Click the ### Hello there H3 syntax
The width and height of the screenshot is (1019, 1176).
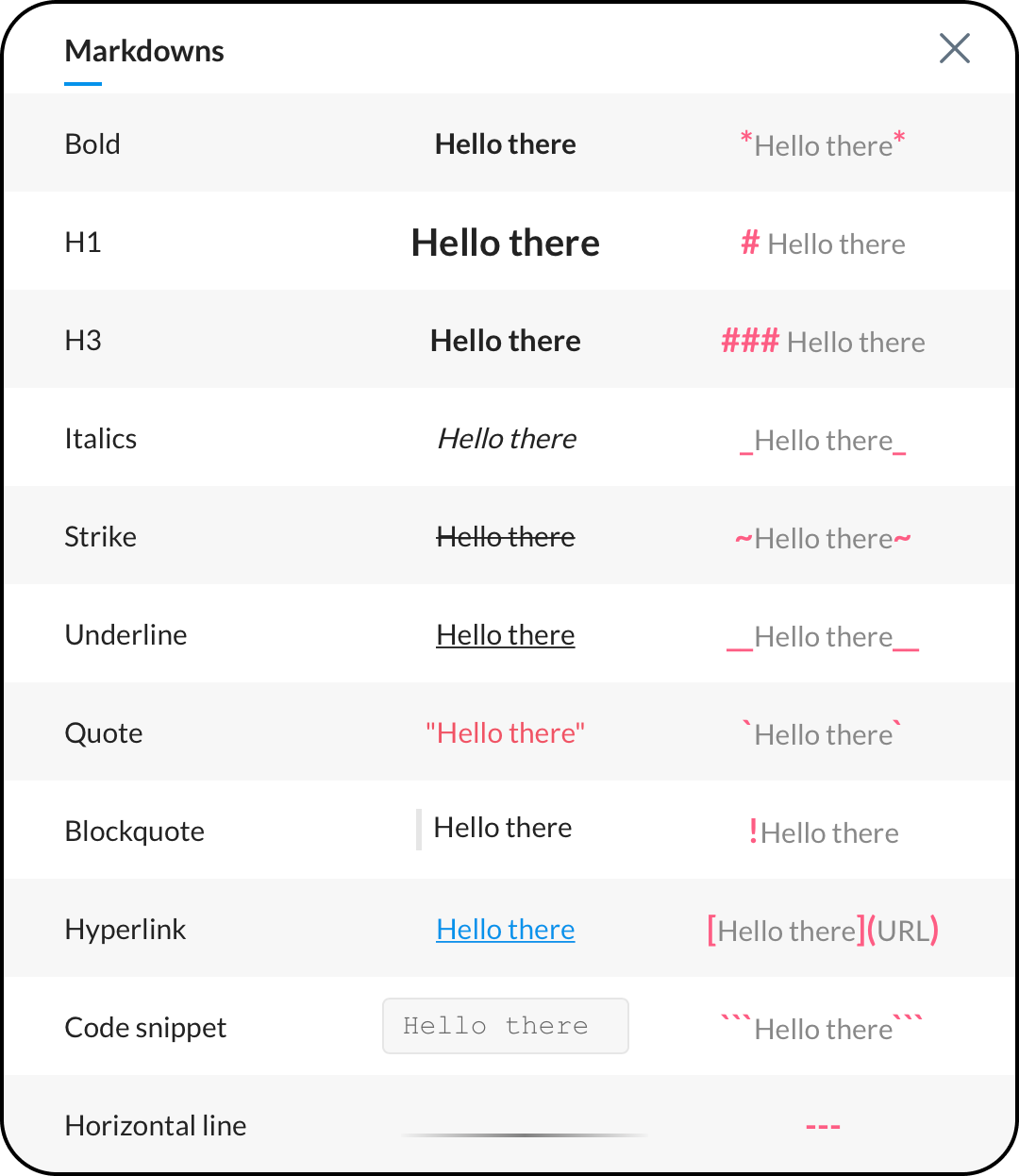click(823, 342)
